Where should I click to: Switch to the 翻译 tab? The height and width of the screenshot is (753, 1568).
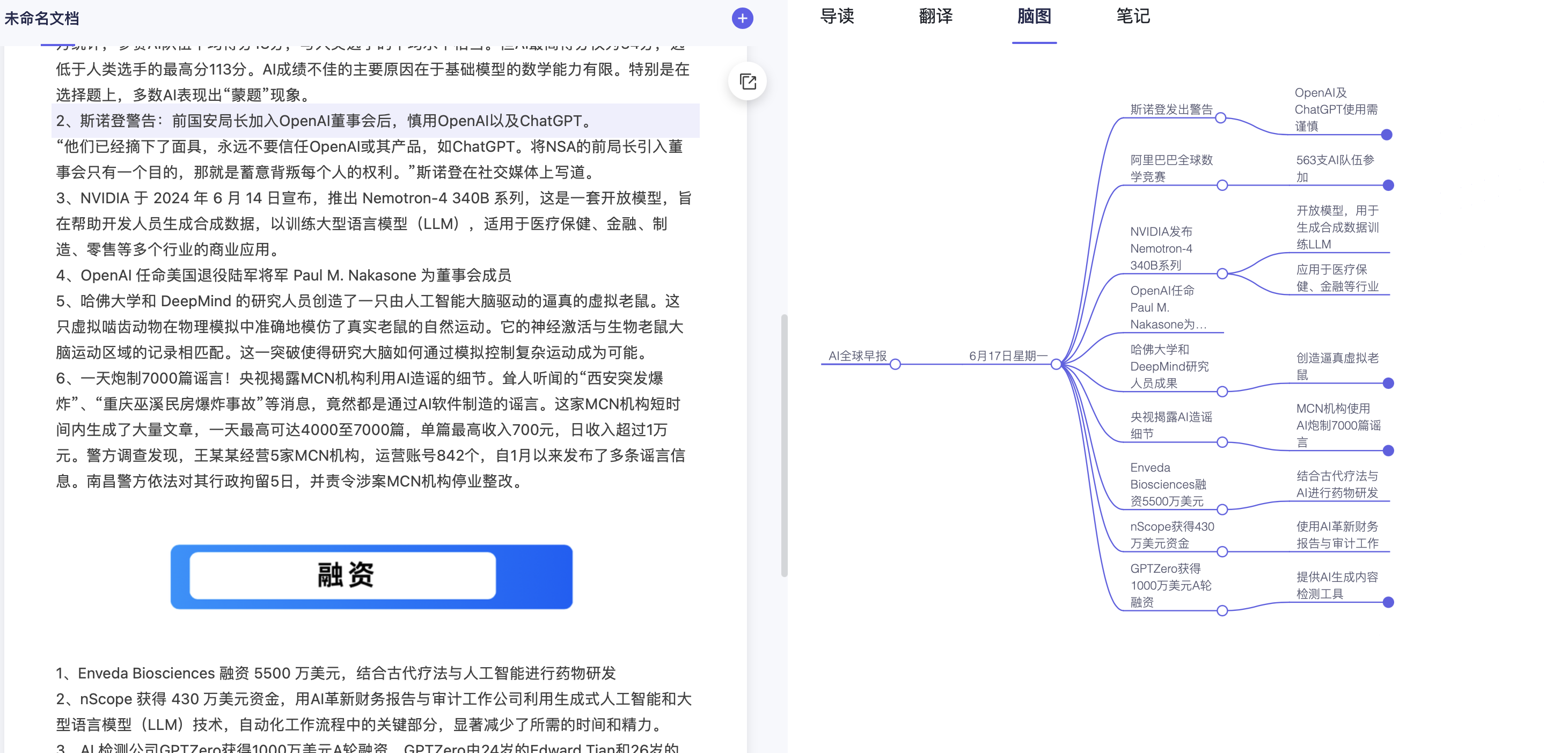tap(935, 17)
